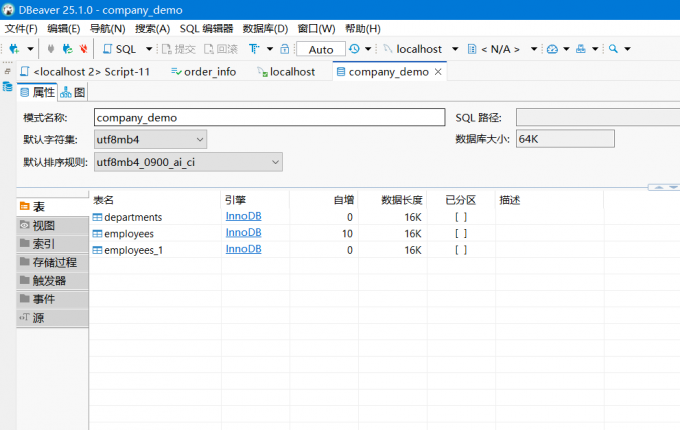The width and height of the screenshot is (680, 430).
Task: Click the search magnifier toolbar icon
Action: (x=613, y=48)
